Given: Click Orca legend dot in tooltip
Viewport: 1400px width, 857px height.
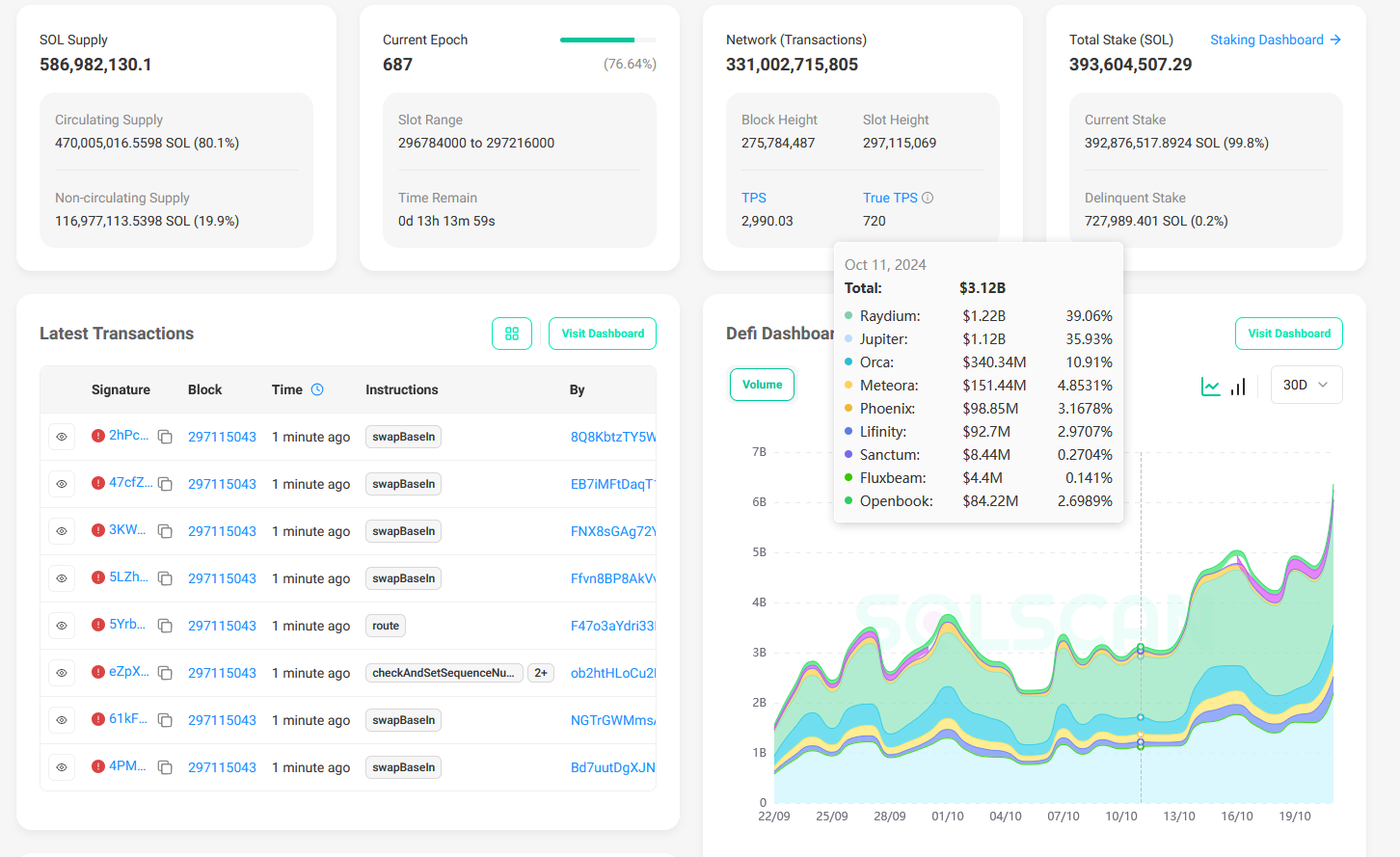Looking at the screenshot, I should tap(848, 362).
